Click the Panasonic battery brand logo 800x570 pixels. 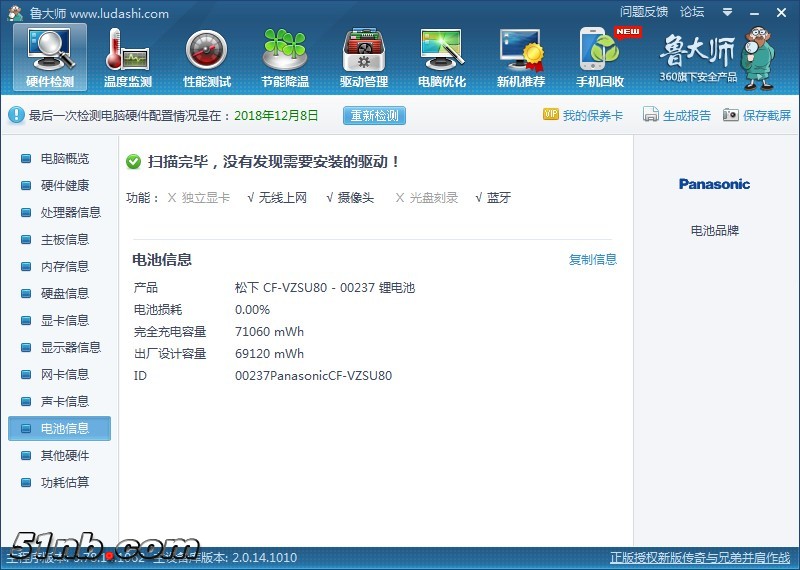click(x=714, y=184)
